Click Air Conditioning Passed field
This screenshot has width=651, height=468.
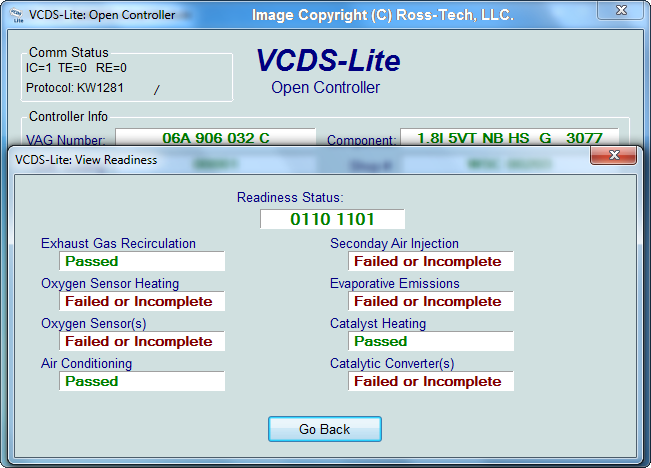[x=142, y=381]
